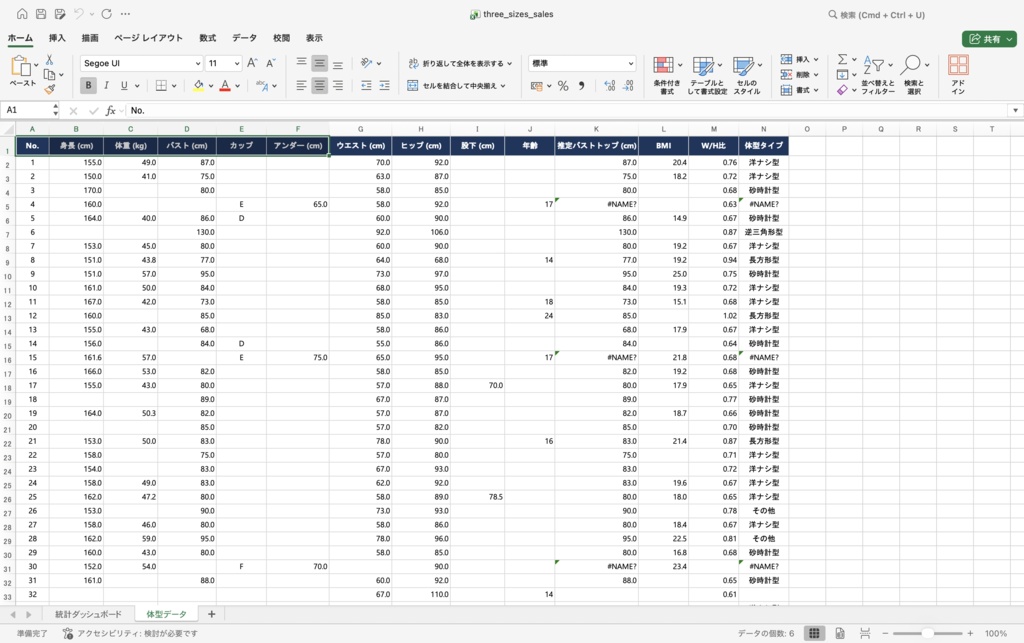Viewport: 1024px width, 643px height.
Task: Align text to the right
Action: point(338,86)
